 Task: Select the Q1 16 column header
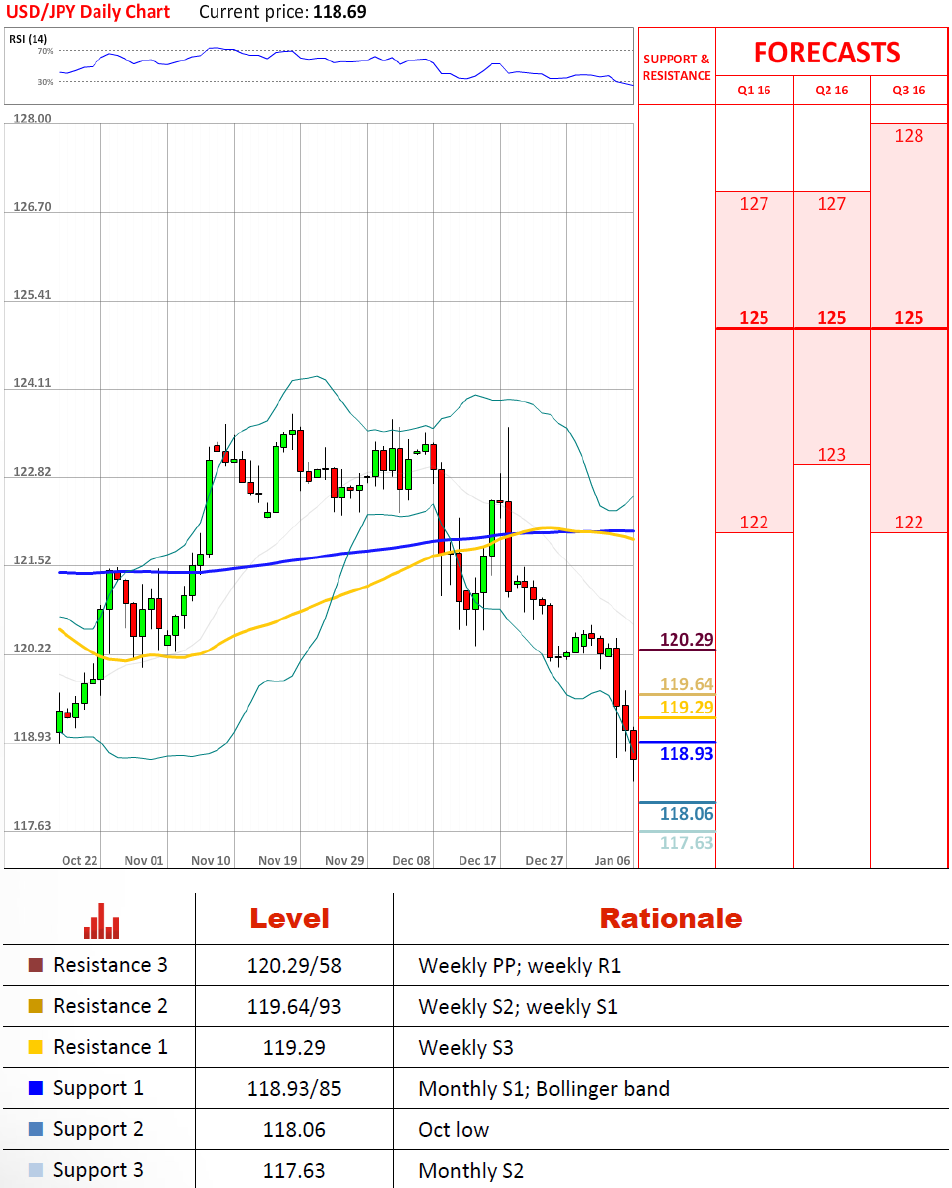click(x=754, y=90)
